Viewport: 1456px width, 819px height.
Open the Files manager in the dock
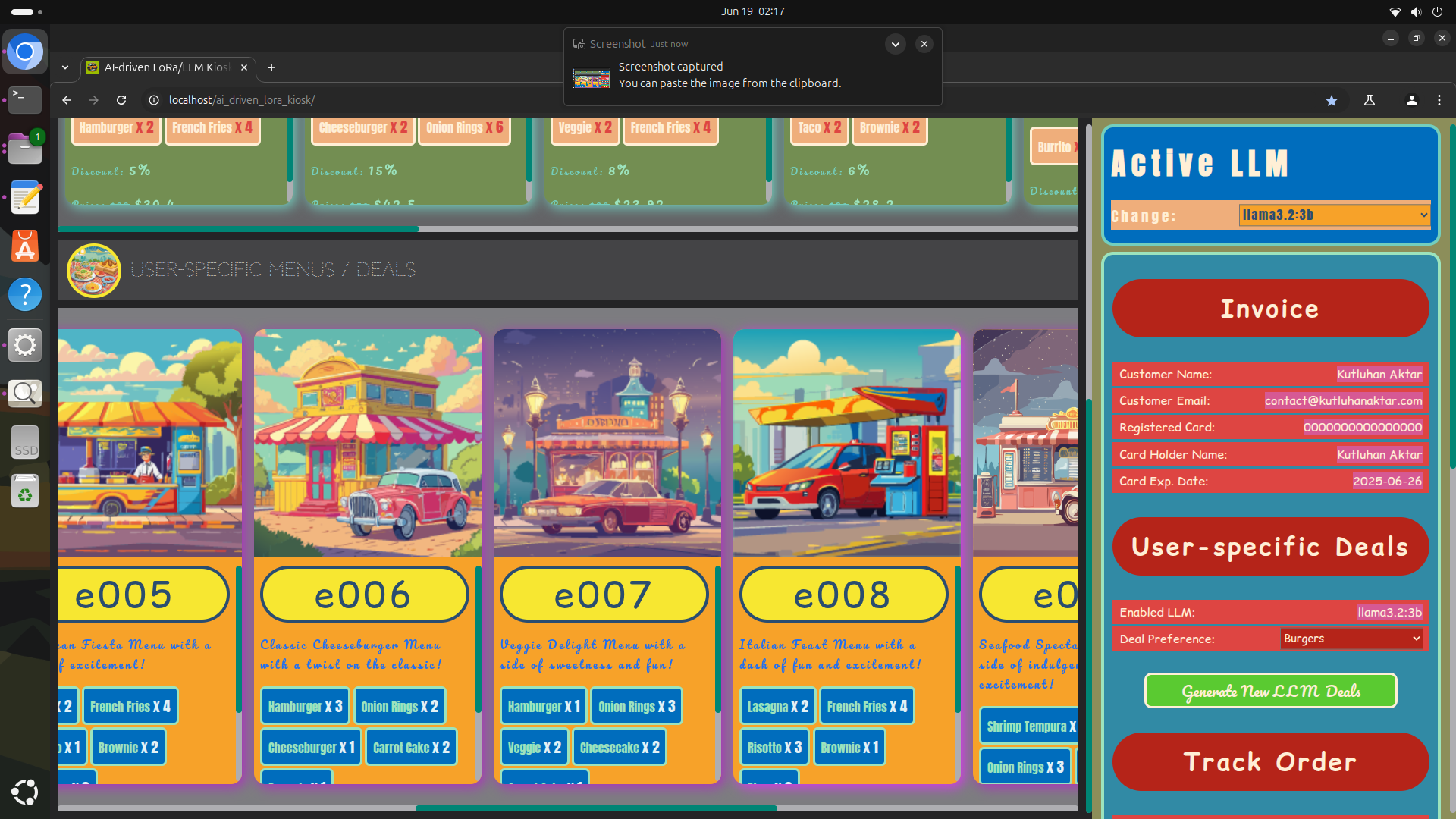click(25, 149)
